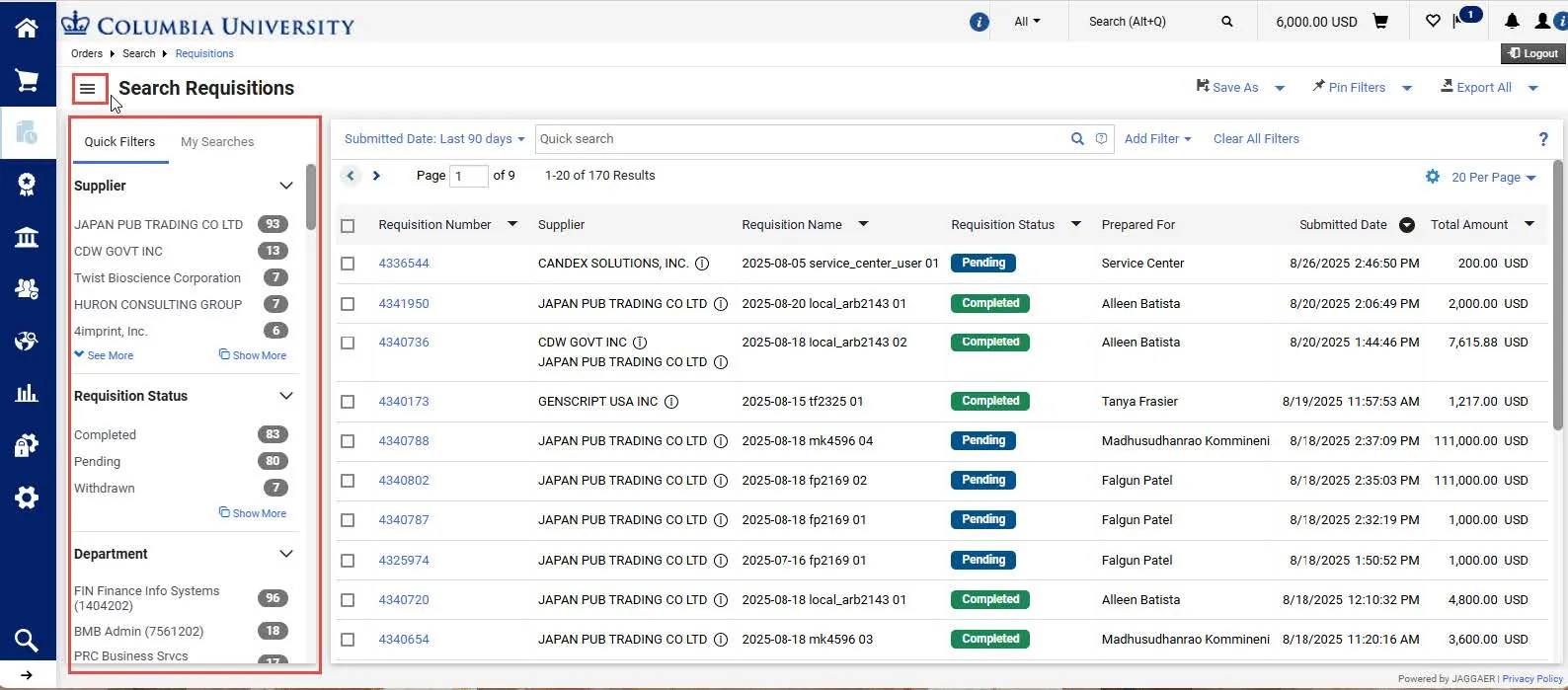Collapse the Requisition Status filter section
Screen dimensions: 1568x690
[x=286, y=396]
